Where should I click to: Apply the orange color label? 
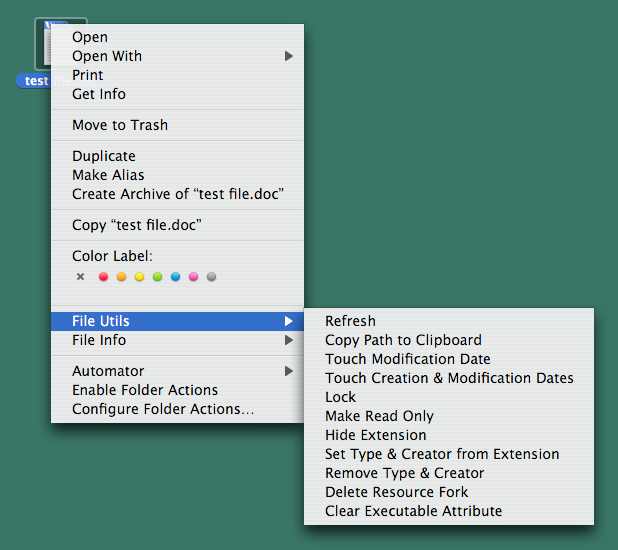coord(121,277)
